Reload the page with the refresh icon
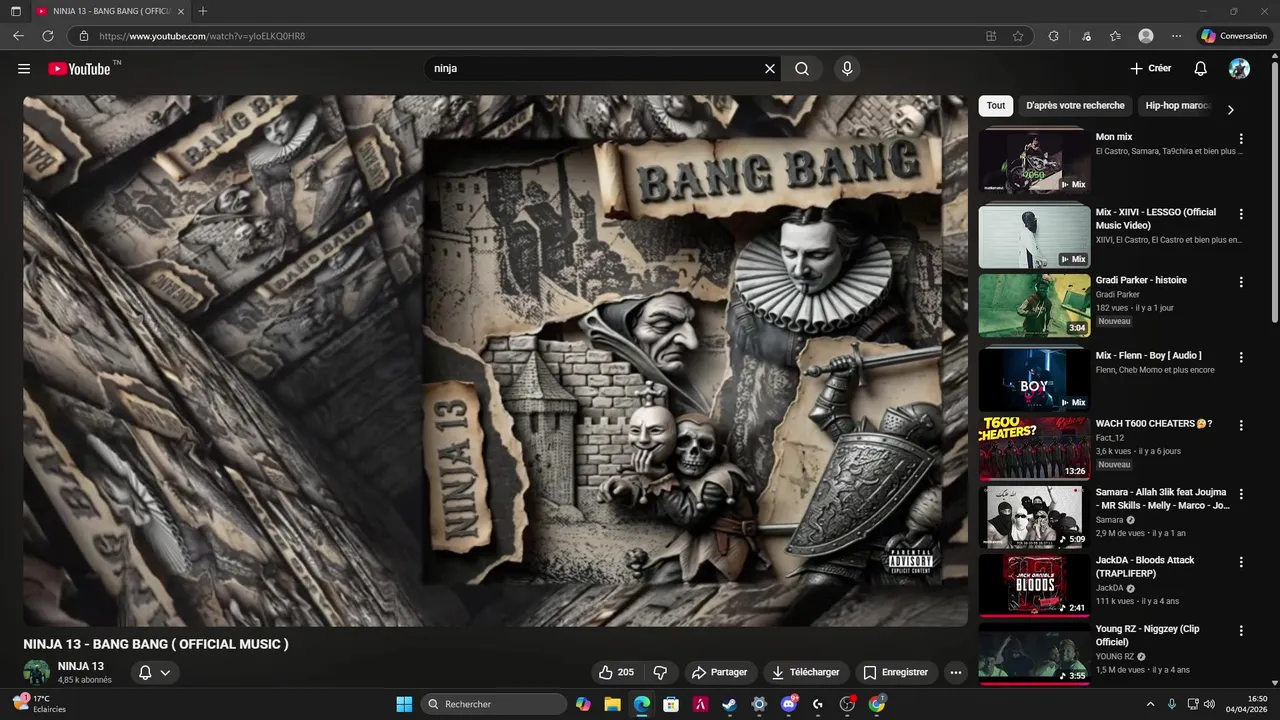Viewport: 1280px width, 720px height. [x=48, y=36]
